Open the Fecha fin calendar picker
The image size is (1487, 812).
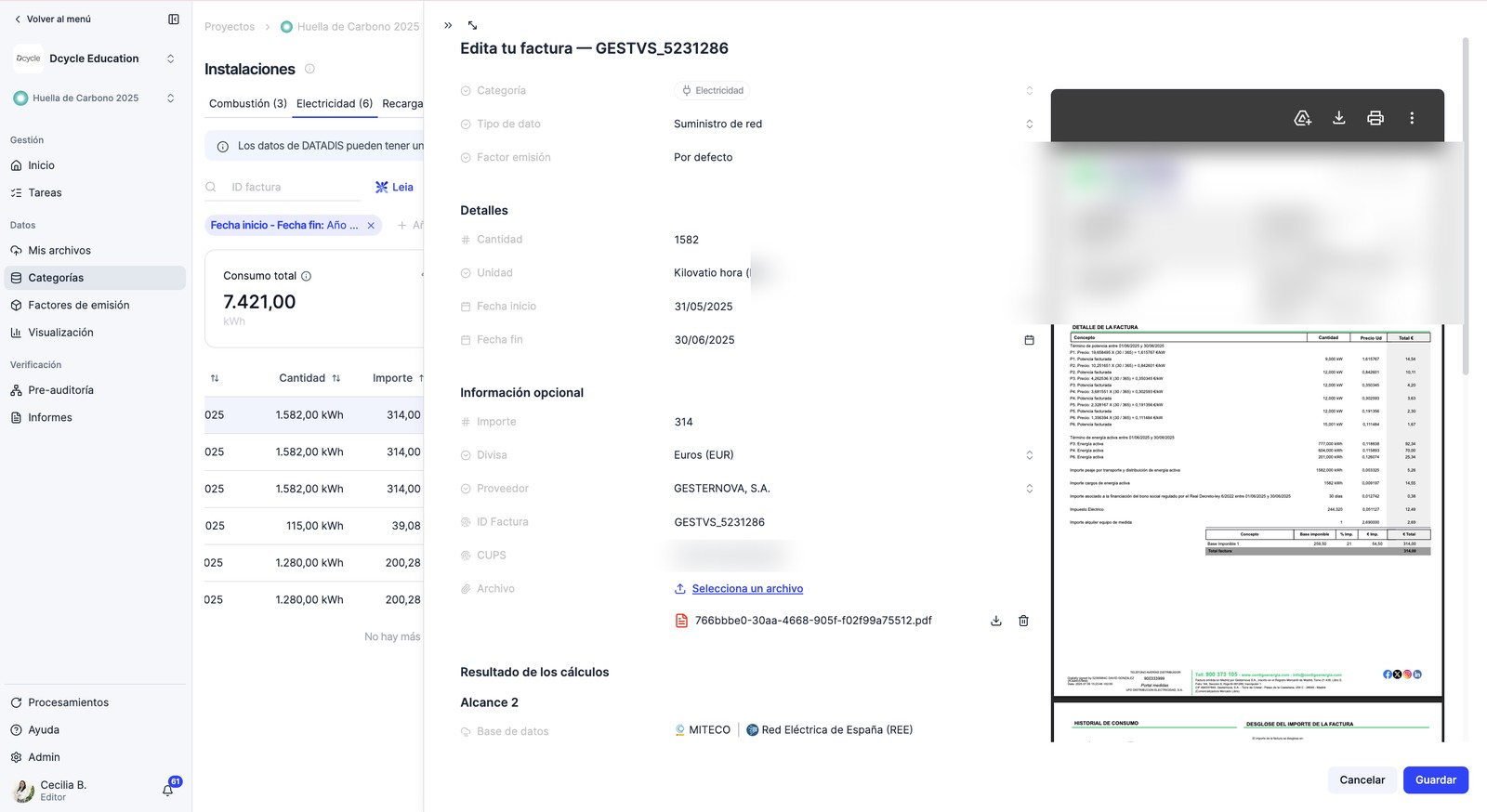pos(1029,340)
